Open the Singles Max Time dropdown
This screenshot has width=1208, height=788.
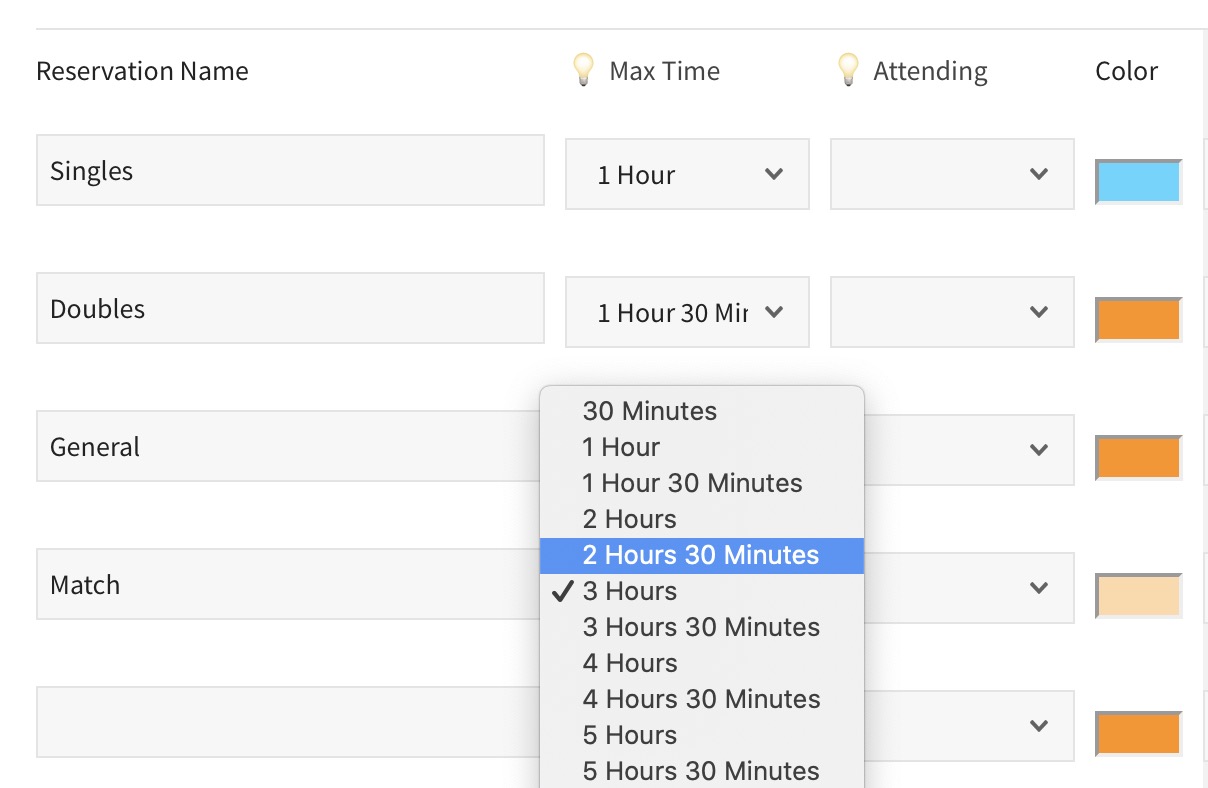[x=687, y=174]
